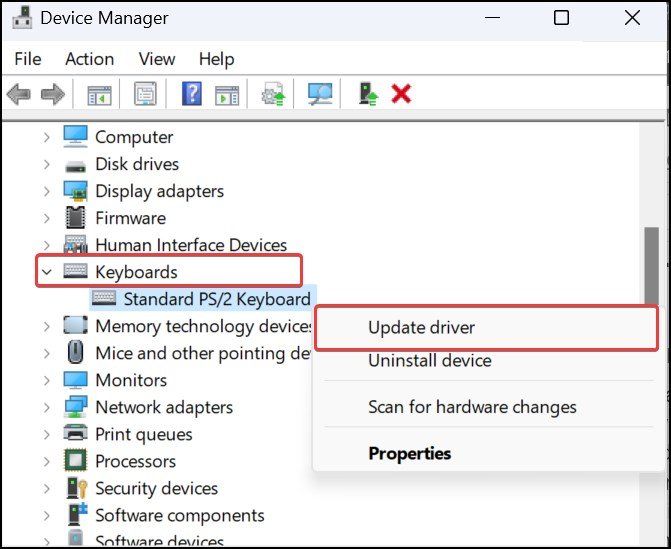Open Properties from the context menu
The width and height of the screenshot is (671, 549).
(x=409, y=453)
